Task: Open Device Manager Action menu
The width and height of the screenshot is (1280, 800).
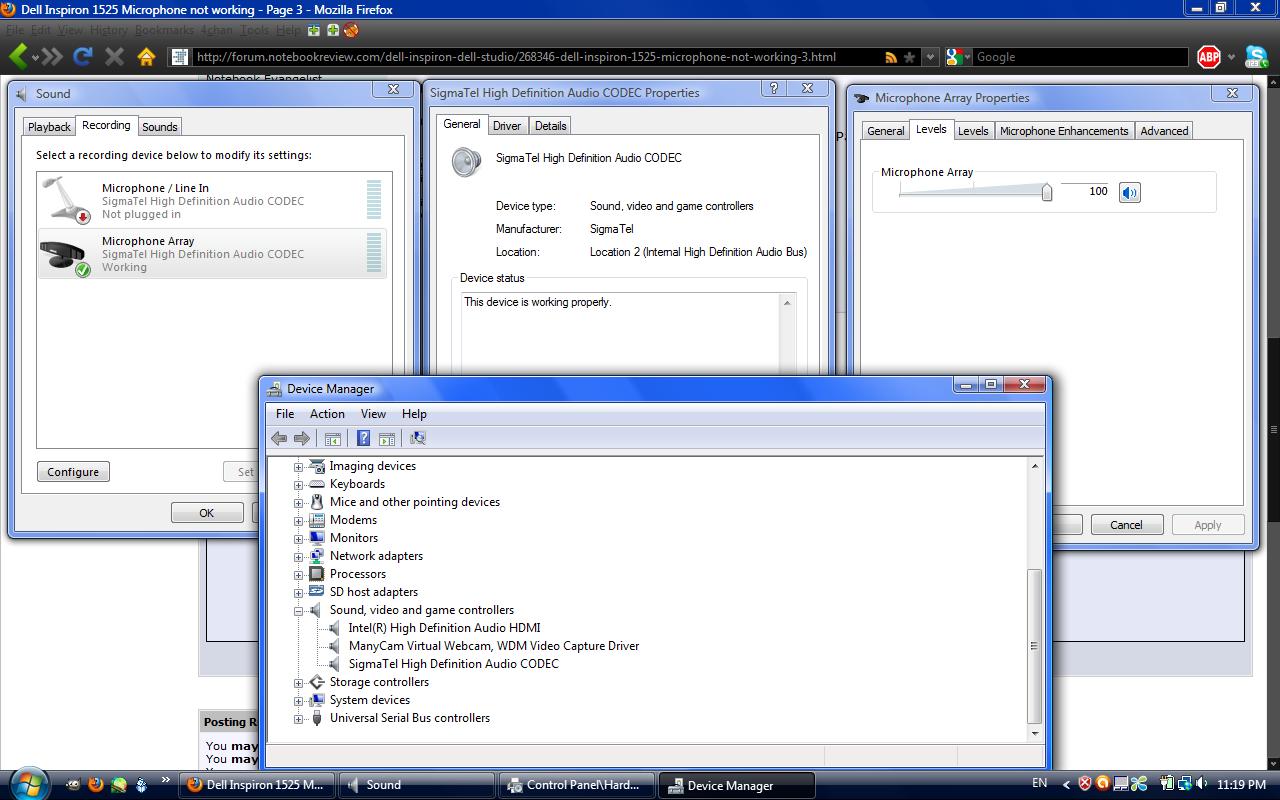Action: [x=327, y=414]
